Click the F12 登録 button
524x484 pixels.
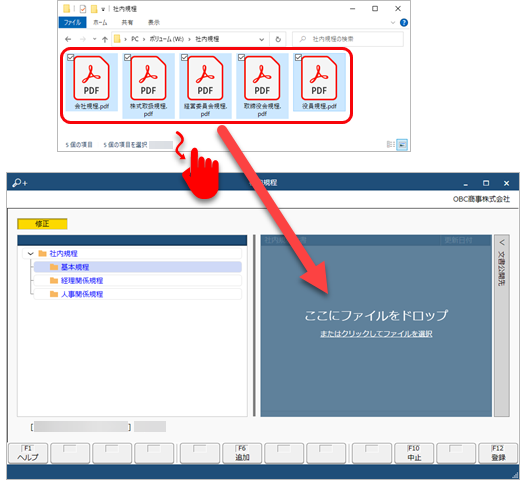click(x=498, y=453)
